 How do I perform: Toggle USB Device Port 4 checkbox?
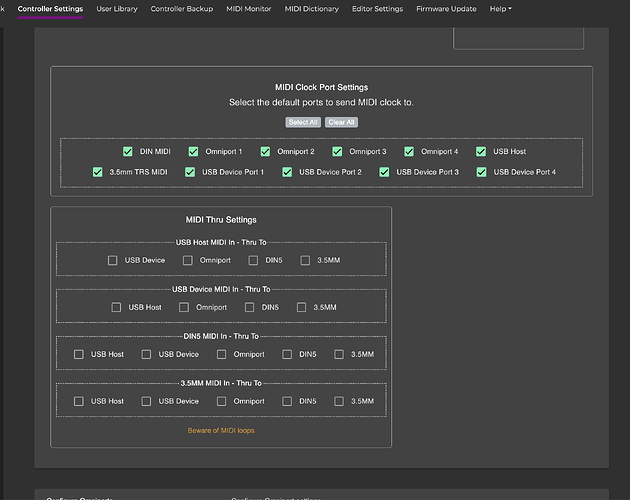click(x=483, y=172)
